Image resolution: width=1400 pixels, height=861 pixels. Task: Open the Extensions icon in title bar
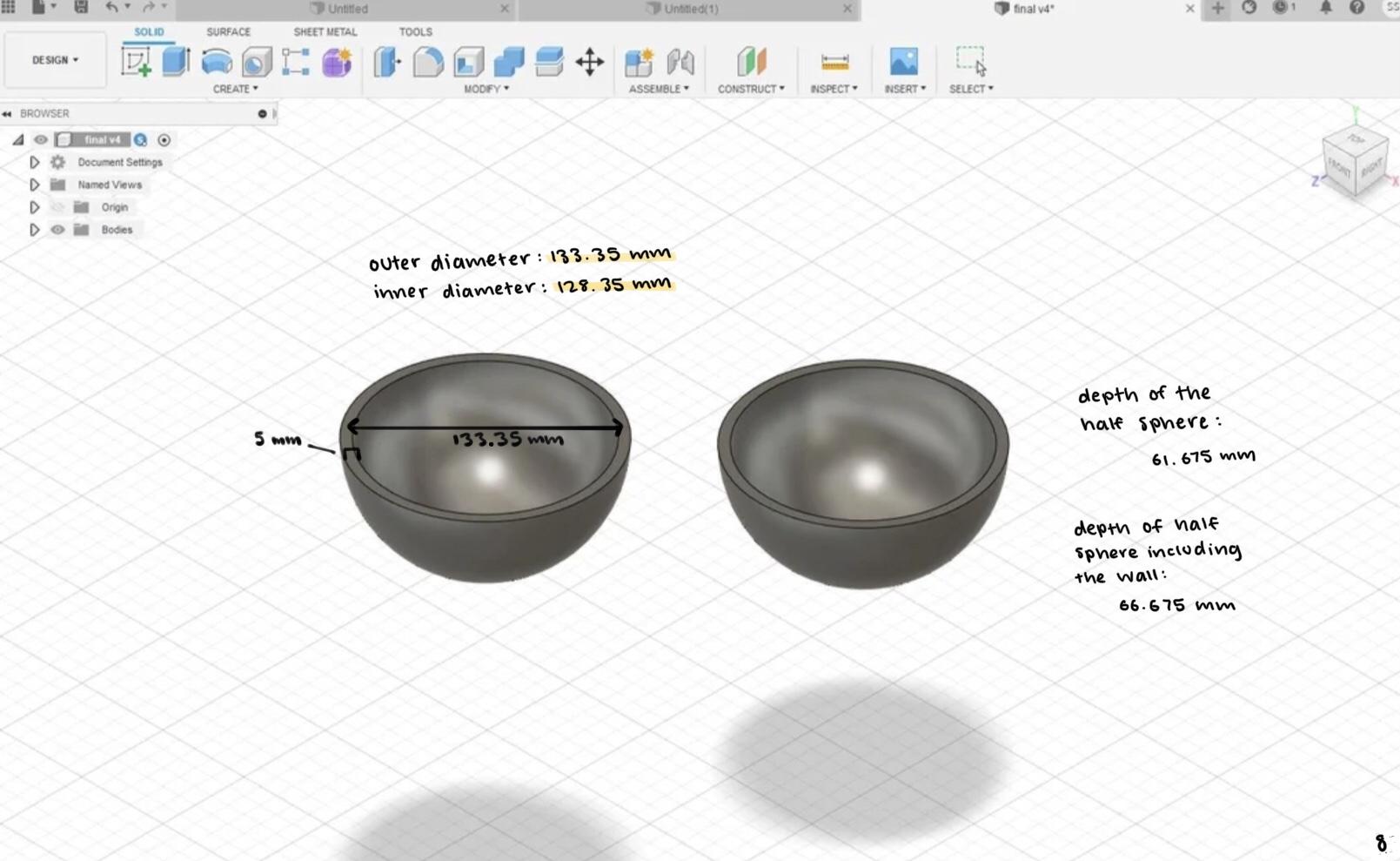tap(1249, 8)
